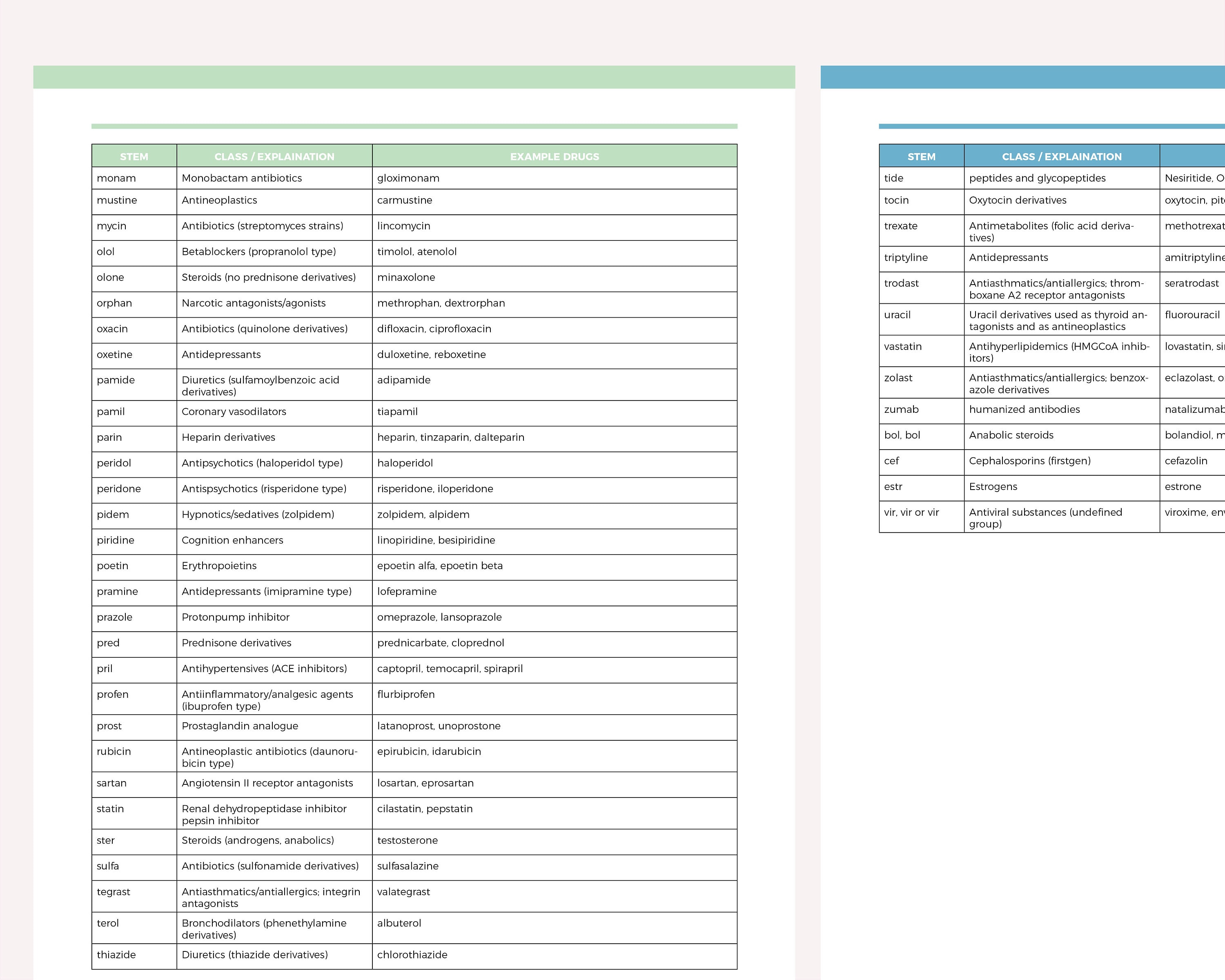
Task: Select the 'pamide' stem cell
Action: 134,385
